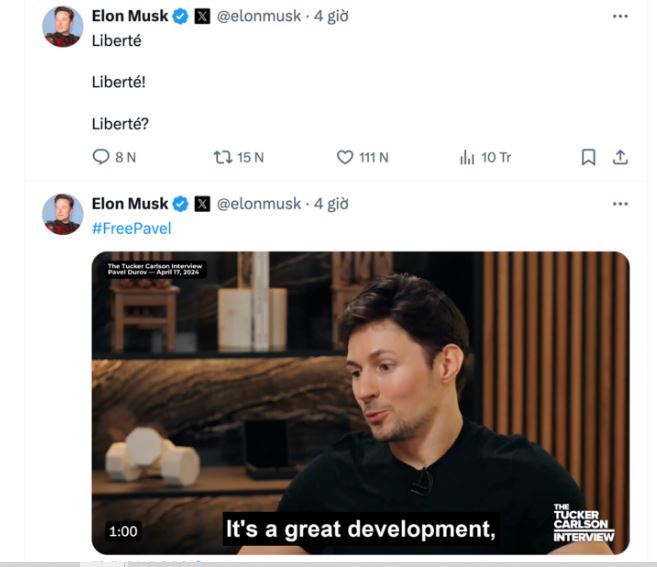
Task: Share the Liberté tweet via upload icon
Action: click(620, 157)
